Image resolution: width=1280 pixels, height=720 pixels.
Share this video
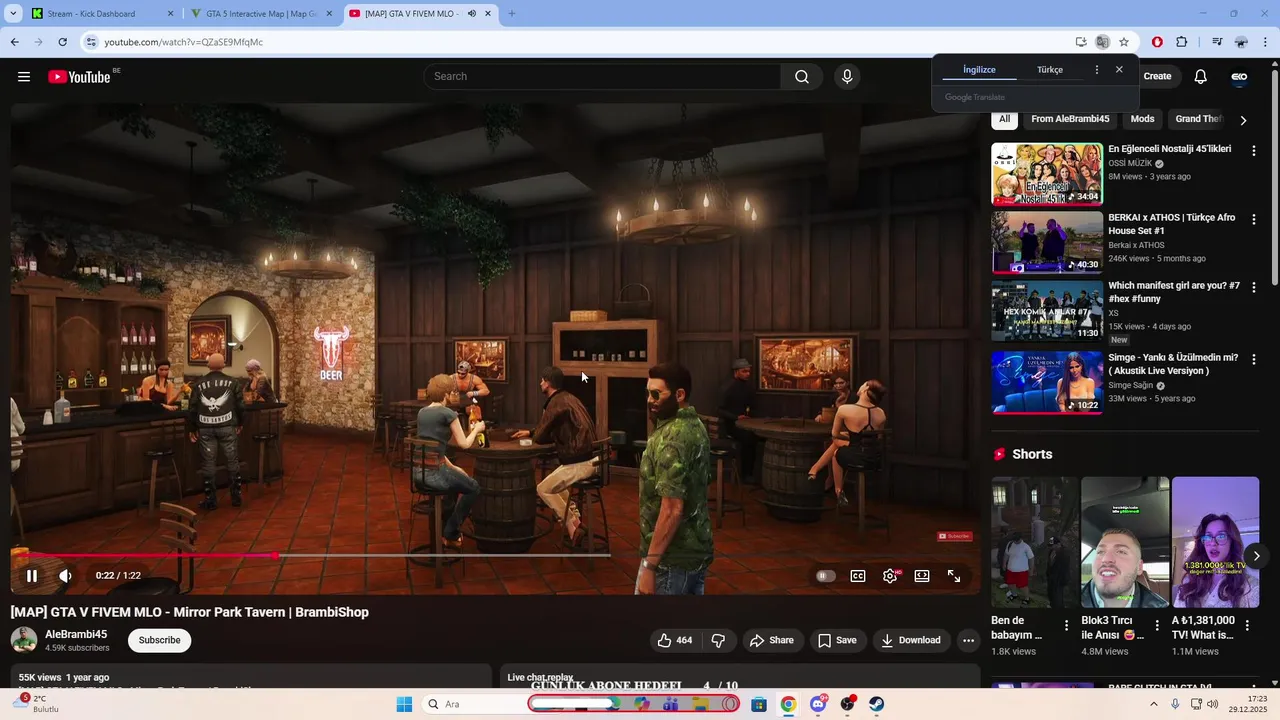coord(771,640)
